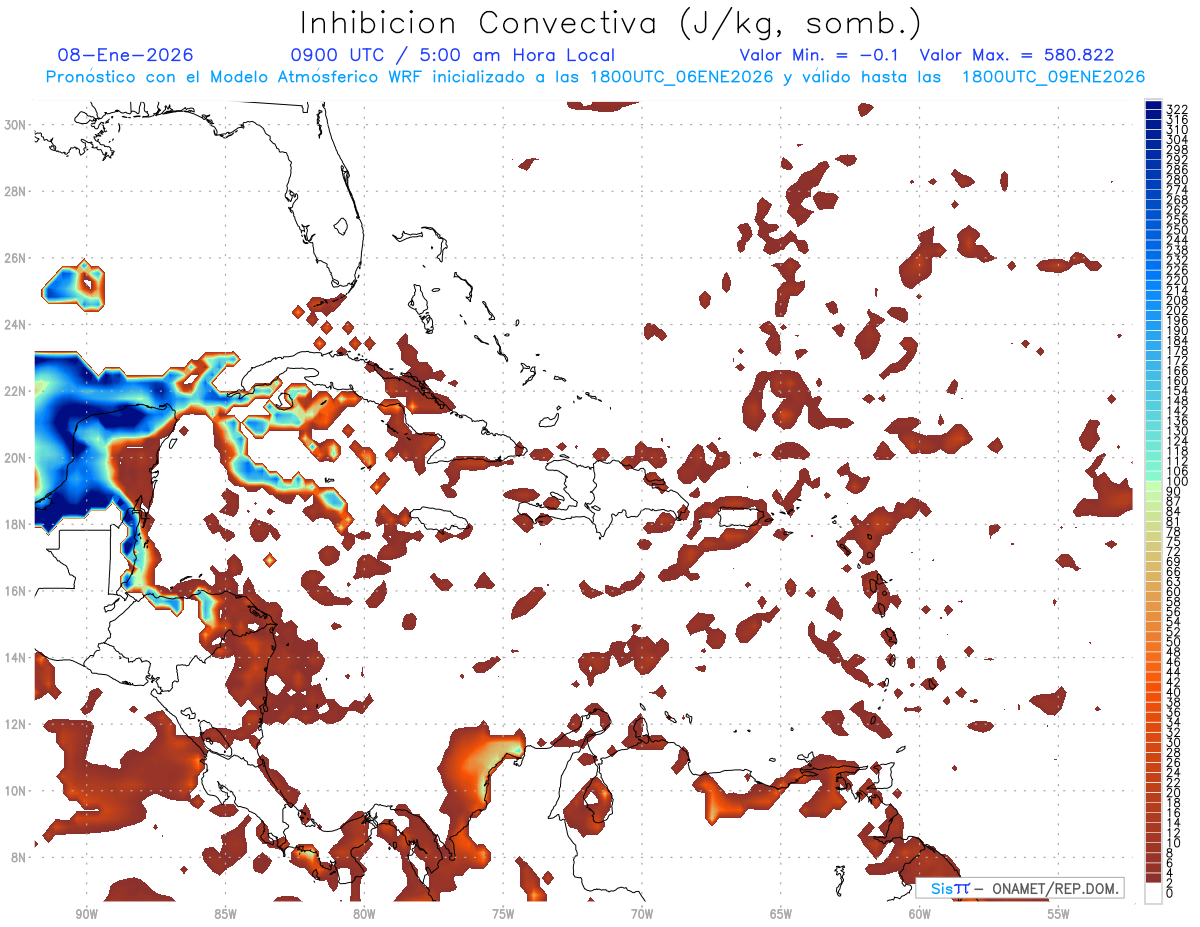Click the '85W' longitude label
The height and width of the screenshot is (927, 1200).
tap(225, 913)
